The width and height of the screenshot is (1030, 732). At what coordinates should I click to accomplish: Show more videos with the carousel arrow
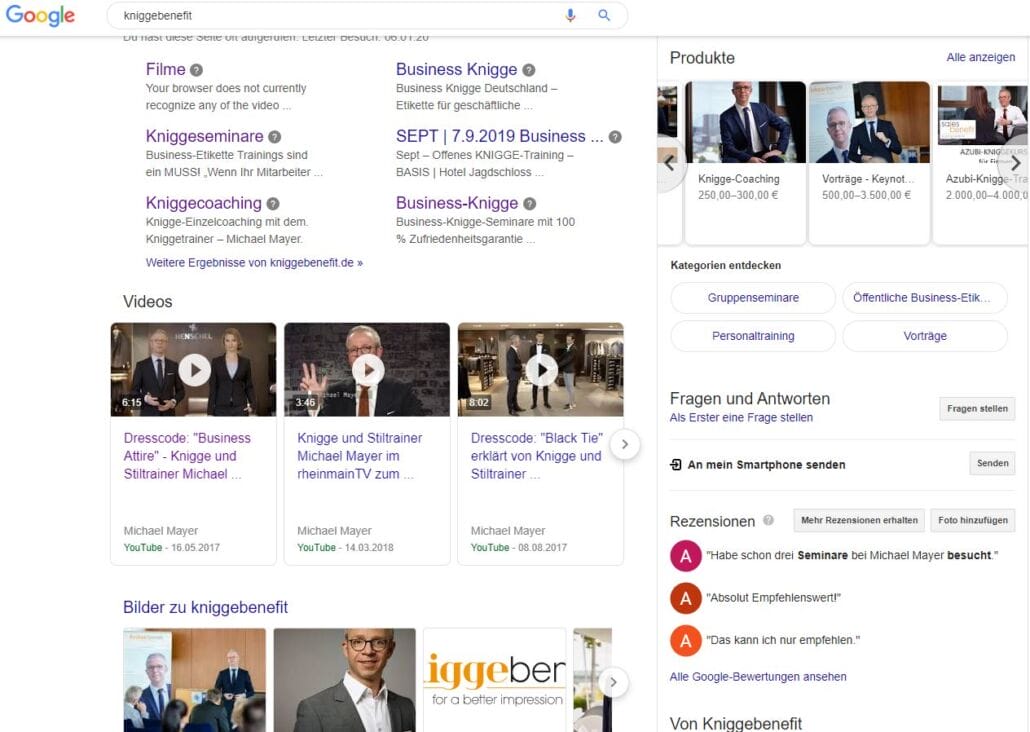pos(625,444)
